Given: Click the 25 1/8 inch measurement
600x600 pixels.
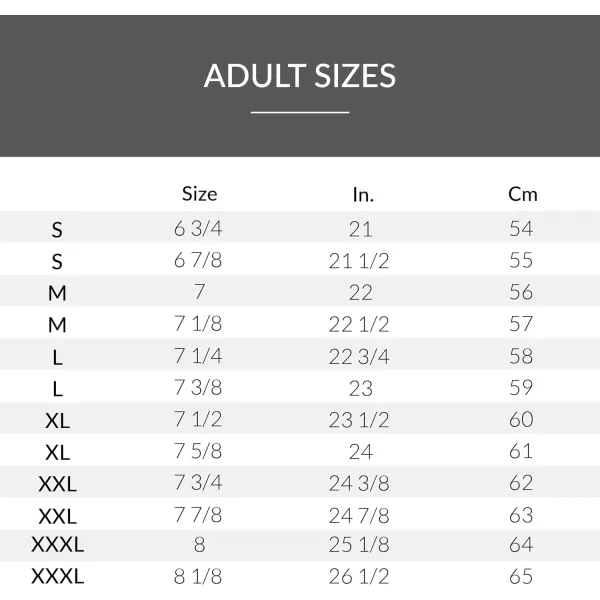Looking at the screenshot, I should click(359, 545).
